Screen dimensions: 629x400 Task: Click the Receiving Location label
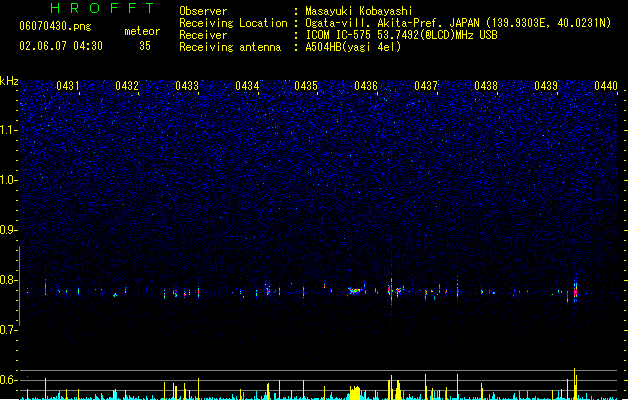coord(233,23)
